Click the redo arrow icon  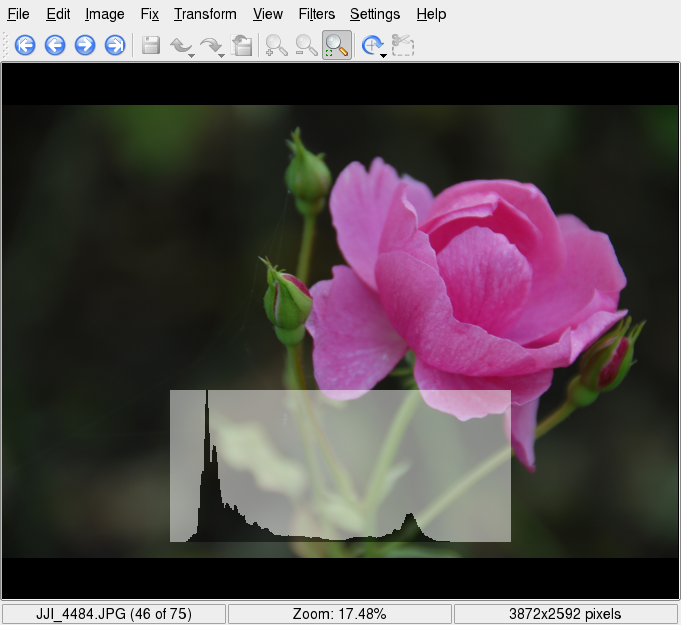click(x=210, y=45)
